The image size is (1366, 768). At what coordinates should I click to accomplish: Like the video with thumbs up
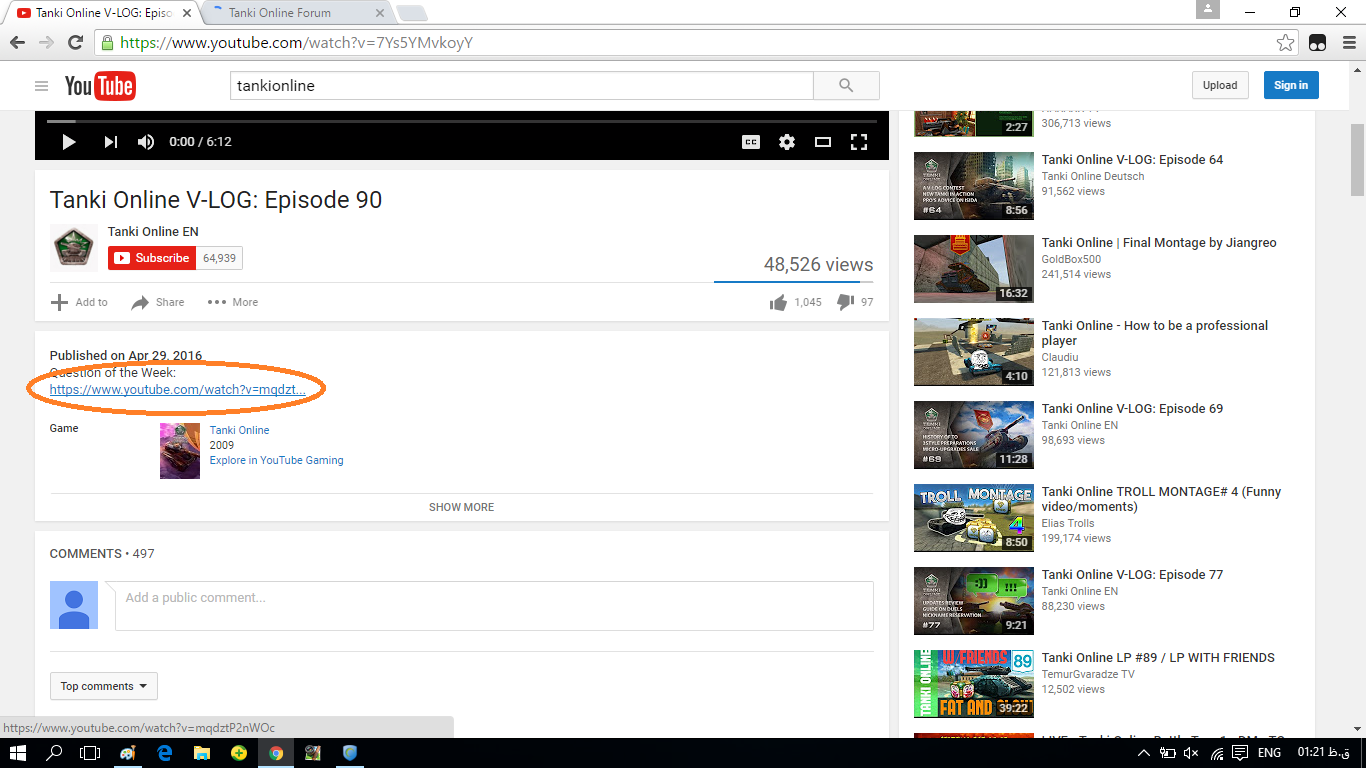pos(779,302)
